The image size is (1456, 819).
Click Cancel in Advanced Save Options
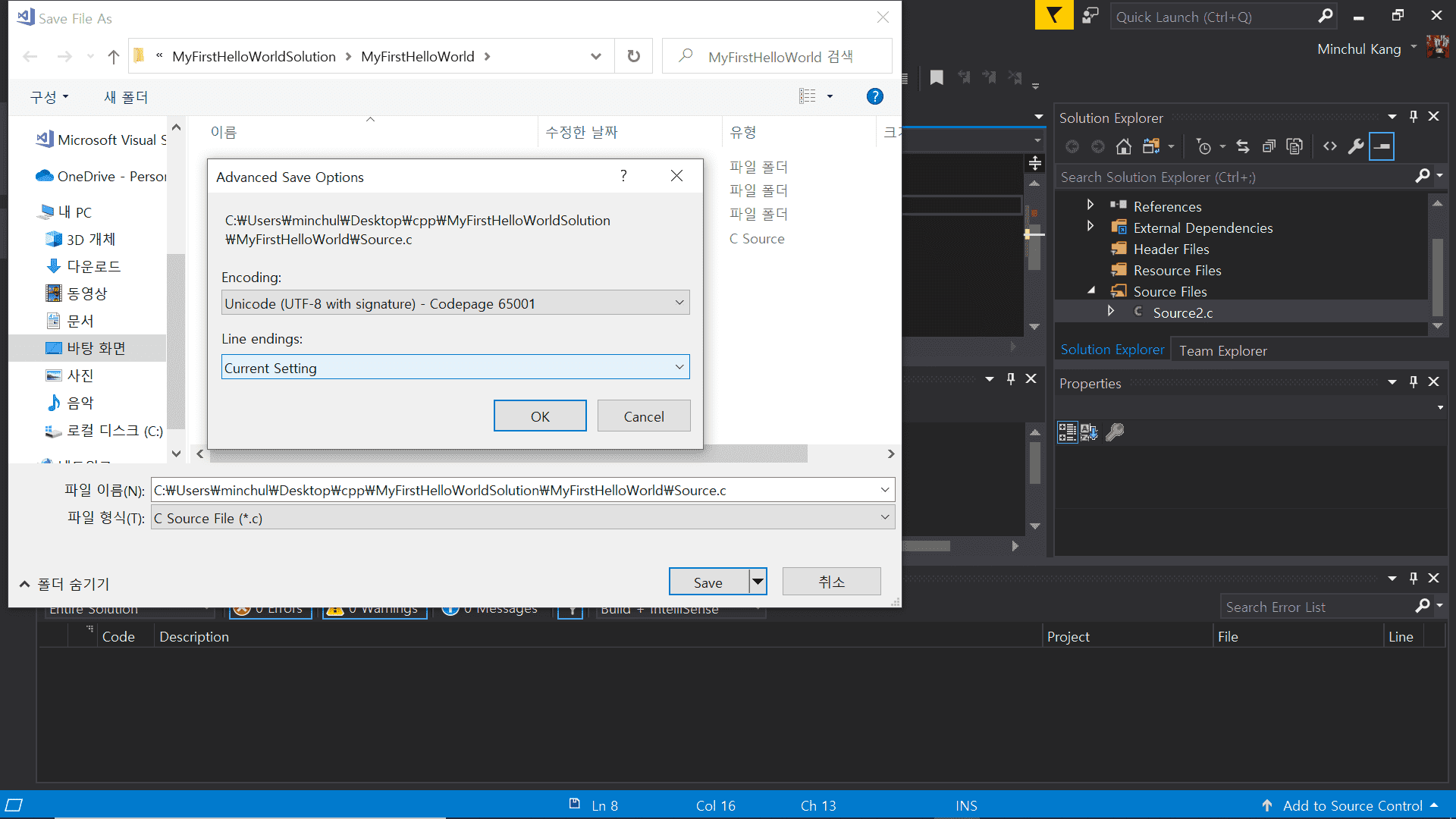coord(643,416)
